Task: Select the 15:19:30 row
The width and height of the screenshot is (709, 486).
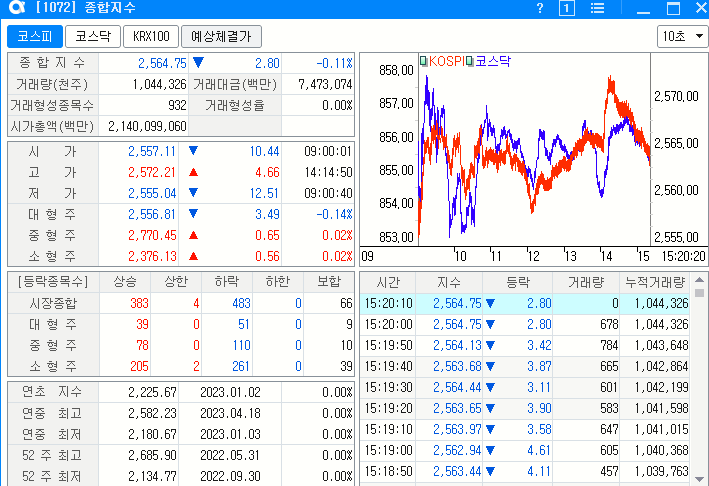Action: tap(525, 387)
